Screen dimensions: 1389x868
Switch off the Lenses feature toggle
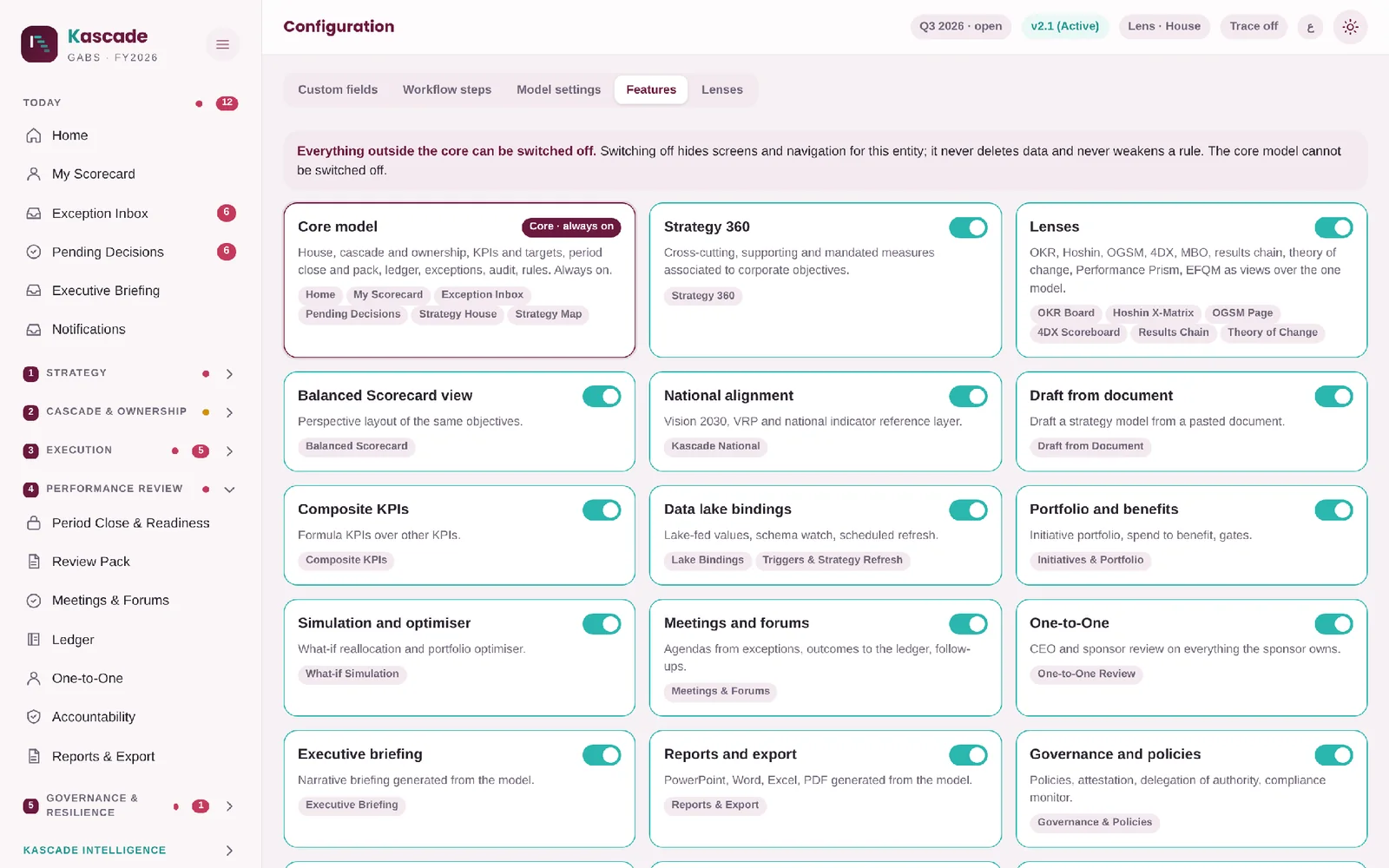[x=1333, y=227]
